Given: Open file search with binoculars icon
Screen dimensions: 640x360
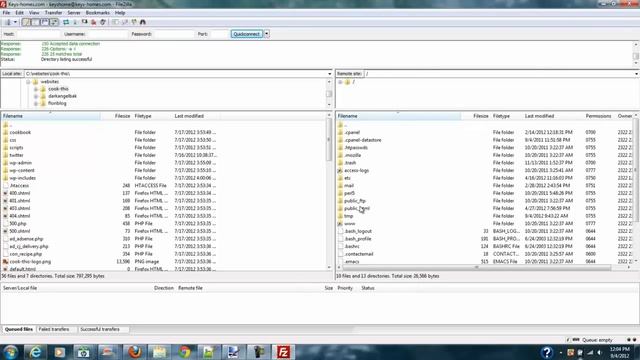Looking at the screenshot, I should (143, 22).
